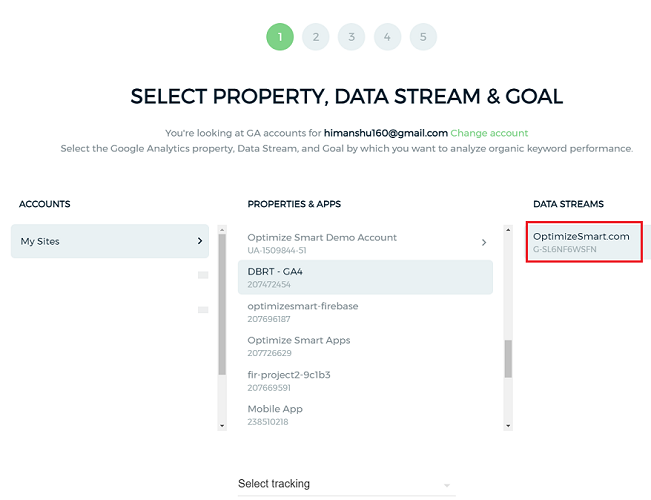The height and width of the screenshot is (500, 651).
Task: Click properties list scroll up arrow
Action: click(x=508, y=230)
